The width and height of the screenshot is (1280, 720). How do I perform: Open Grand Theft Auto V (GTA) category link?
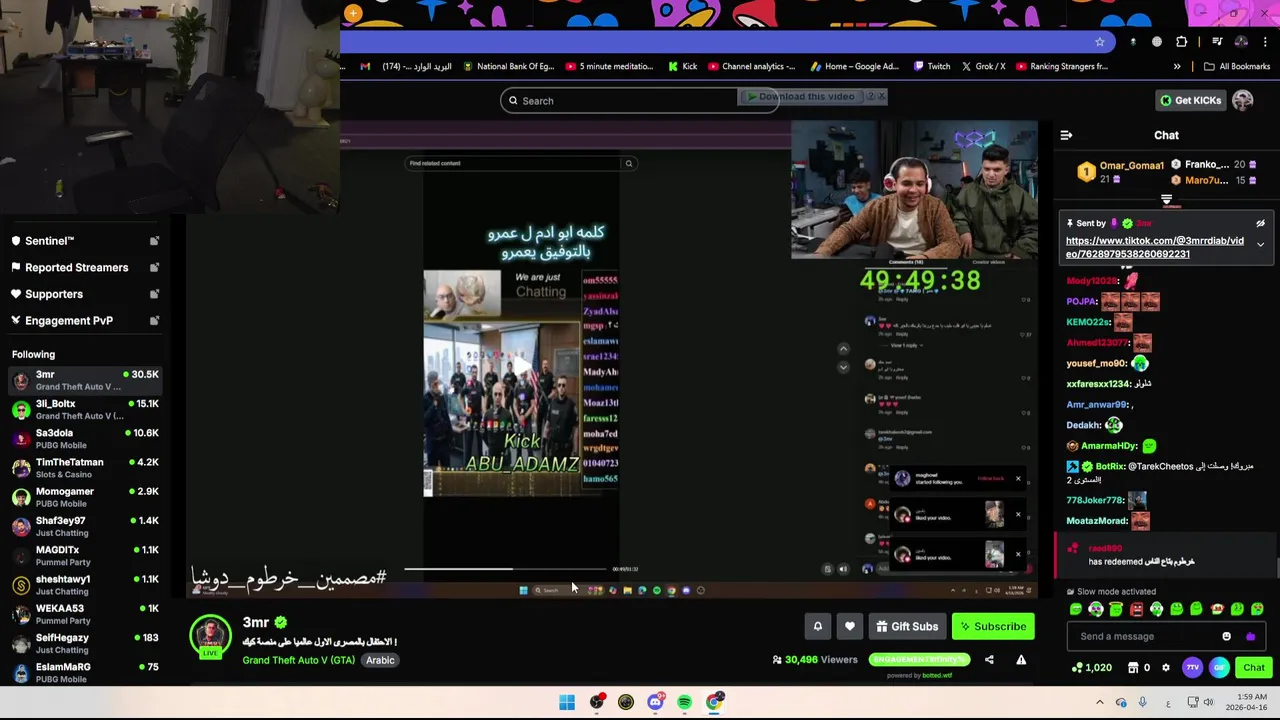pyautogui.click(x=298, y=660)
